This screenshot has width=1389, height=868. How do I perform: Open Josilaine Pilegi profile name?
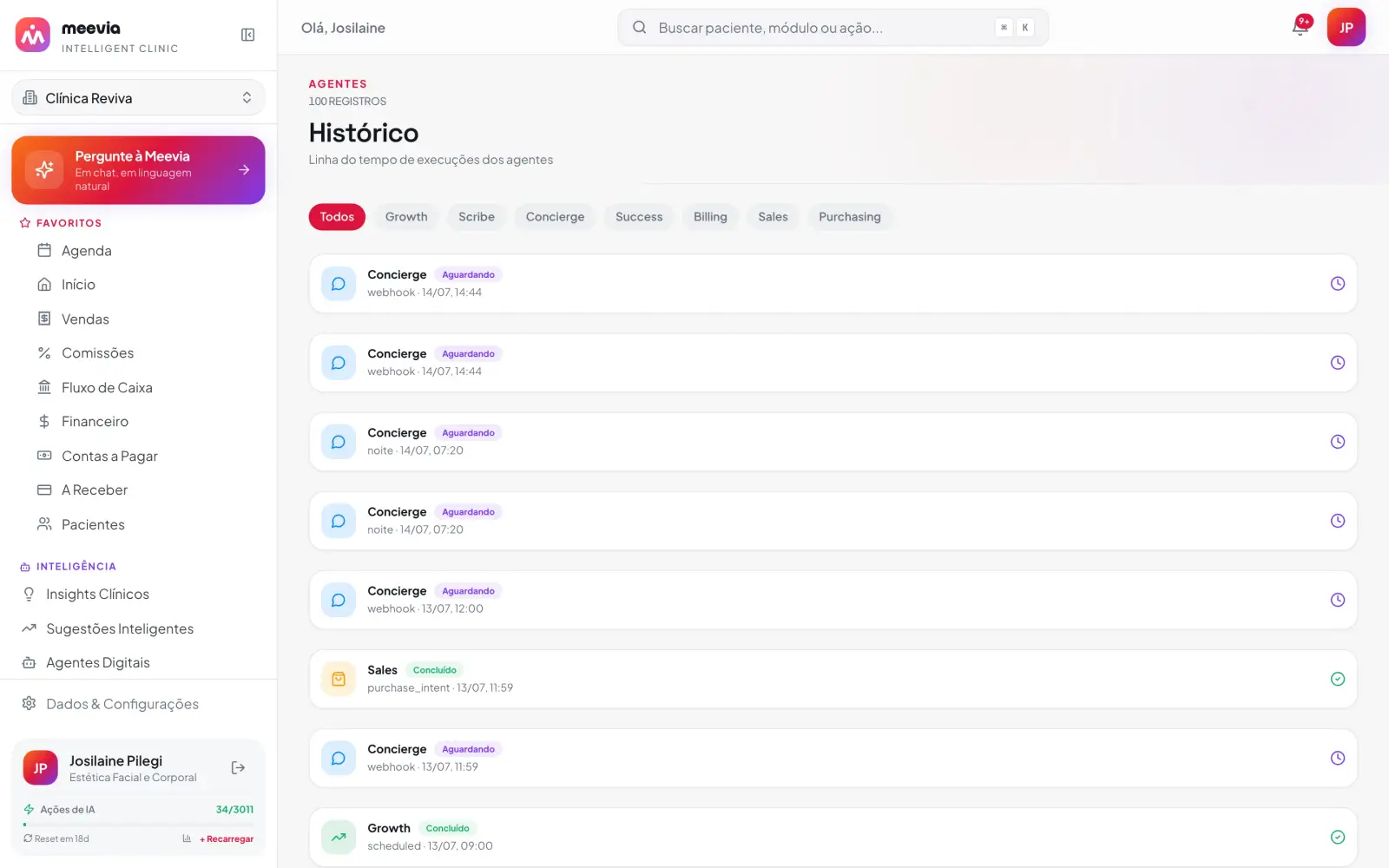[x=115, y=760]
